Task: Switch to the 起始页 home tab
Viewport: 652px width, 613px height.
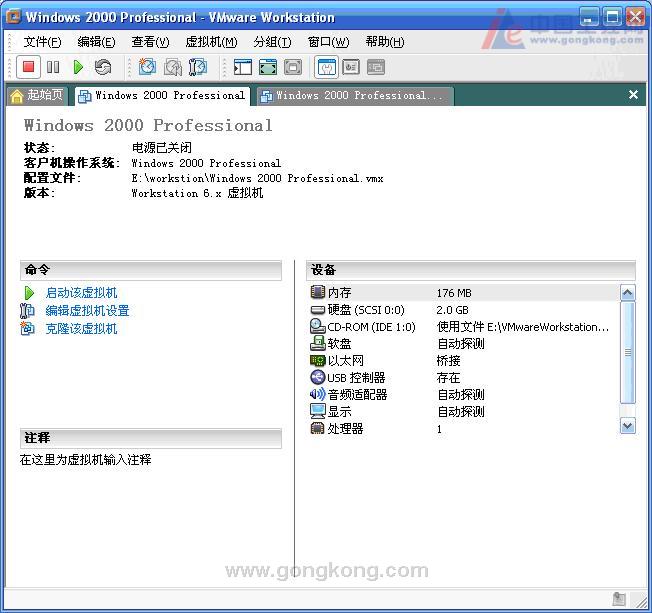Action: tap(37, 95)
